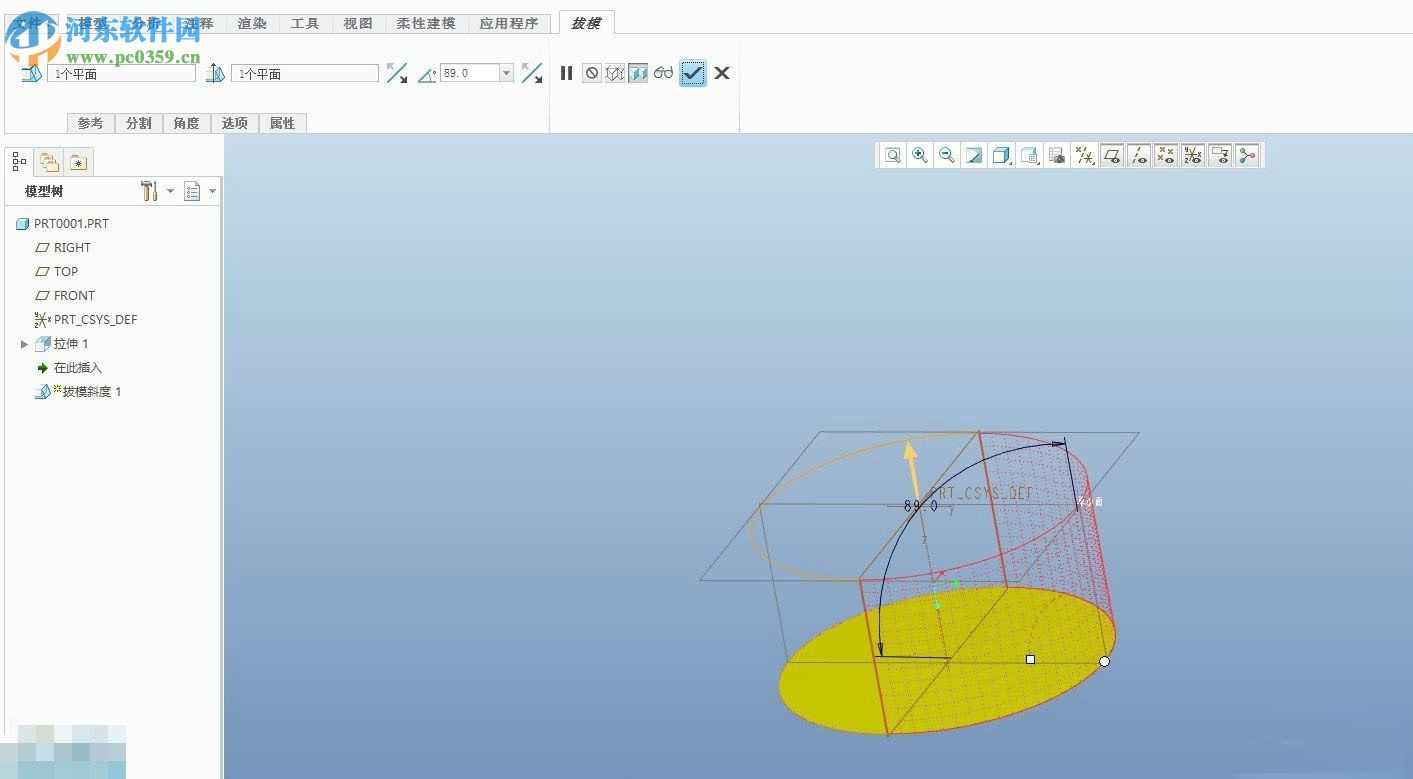The image size is (1413, 779).
Task: Open the draft angle value dropdown arrow
Action: click(x=506, y=73)
